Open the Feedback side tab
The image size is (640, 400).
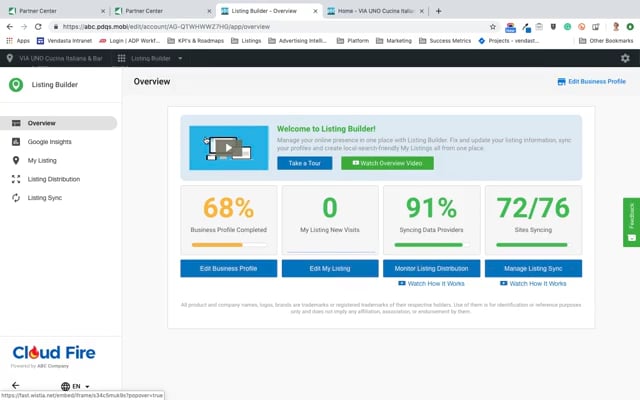click(631, 222)
